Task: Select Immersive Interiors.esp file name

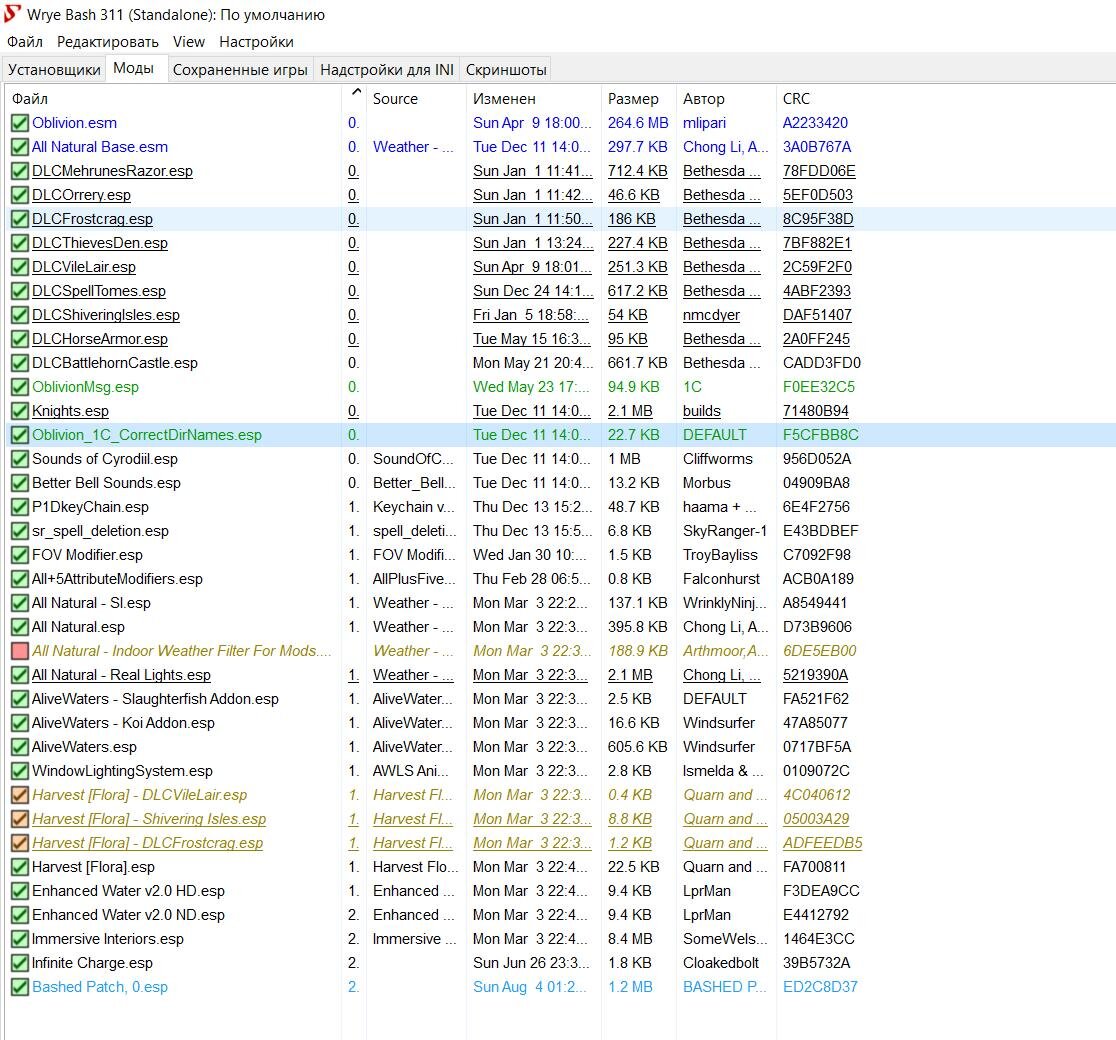Action: click(107, 939)
